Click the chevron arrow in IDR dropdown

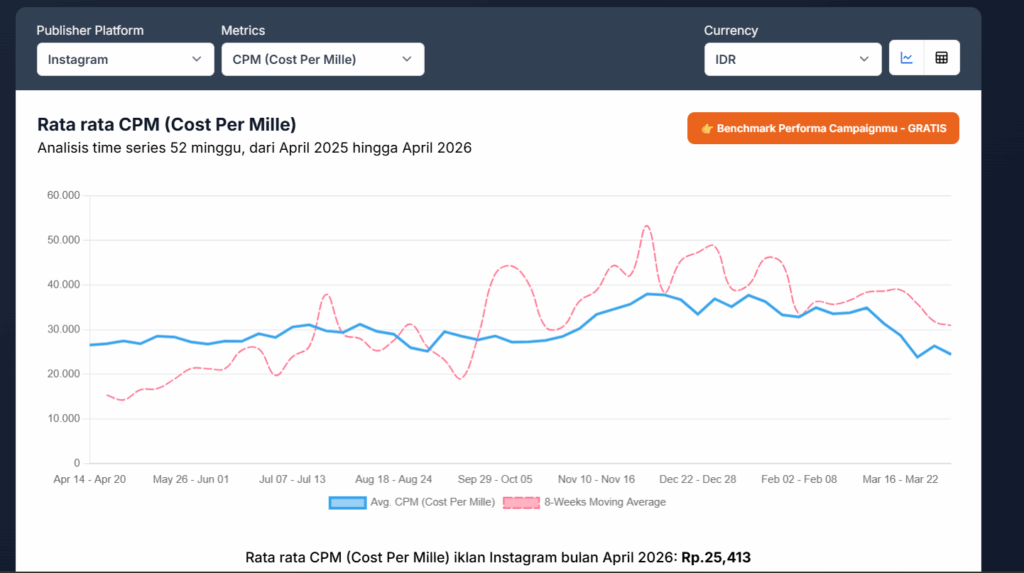tap(864, 59)
